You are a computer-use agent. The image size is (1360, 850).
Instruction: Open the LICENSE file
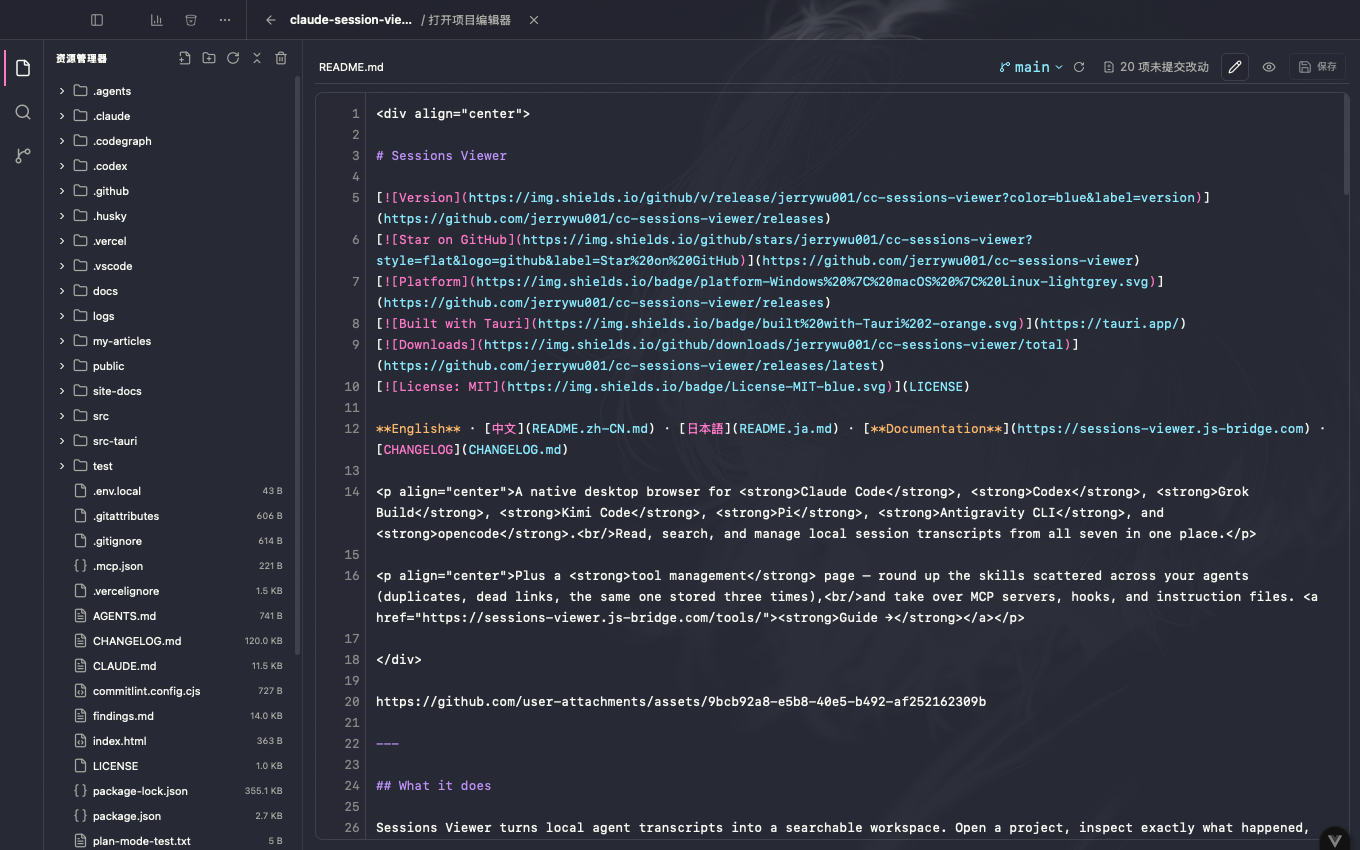tap(170, 766)
